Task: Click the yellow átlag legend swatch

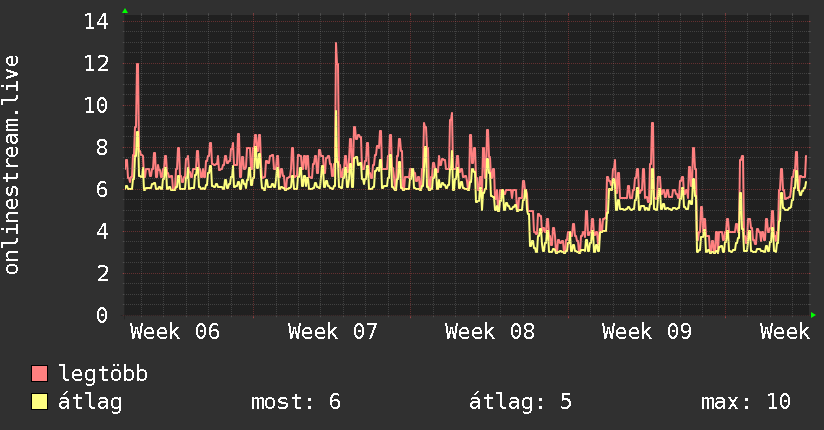Action: coord(39,402)
